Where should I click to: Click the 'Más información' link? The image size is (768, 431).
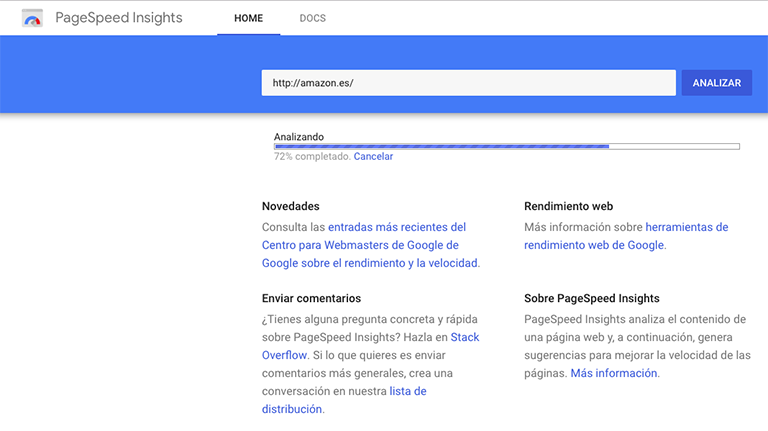pyautogui.click(x=614, y=373)
